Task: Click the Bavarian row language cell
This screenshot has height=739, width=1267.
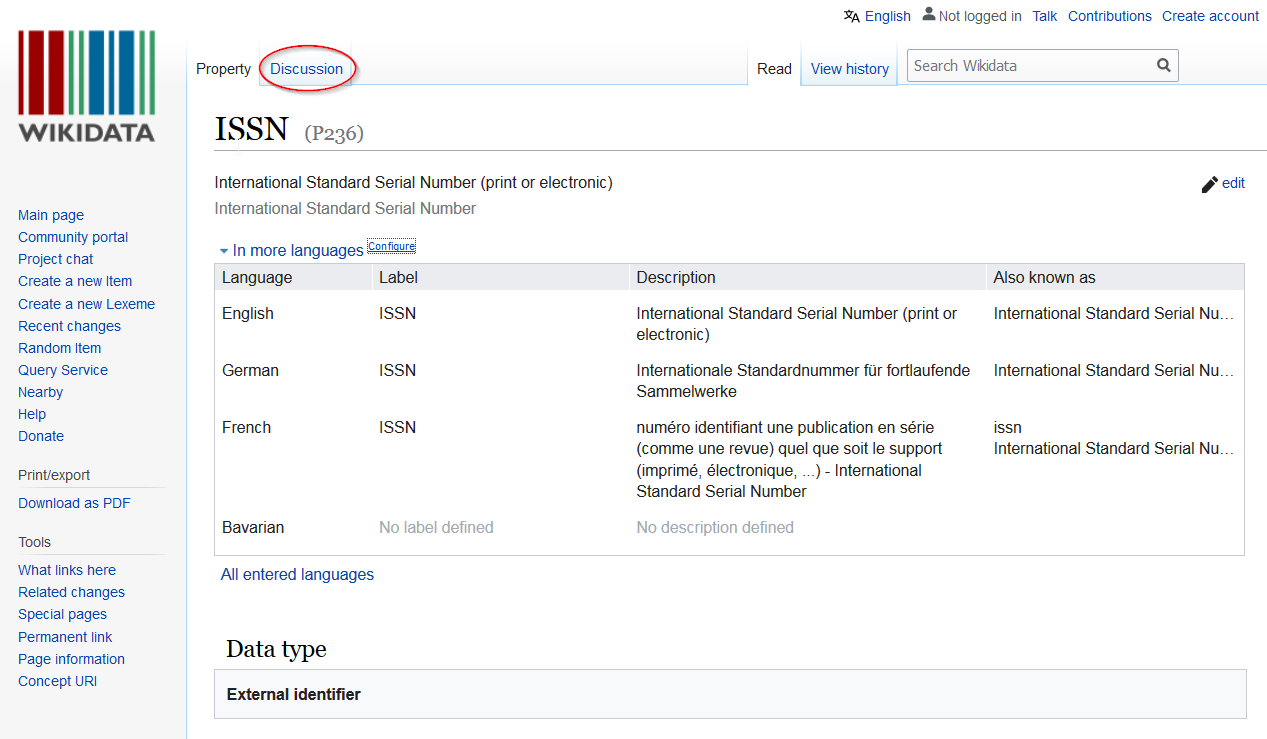Action: coord(253,528)
